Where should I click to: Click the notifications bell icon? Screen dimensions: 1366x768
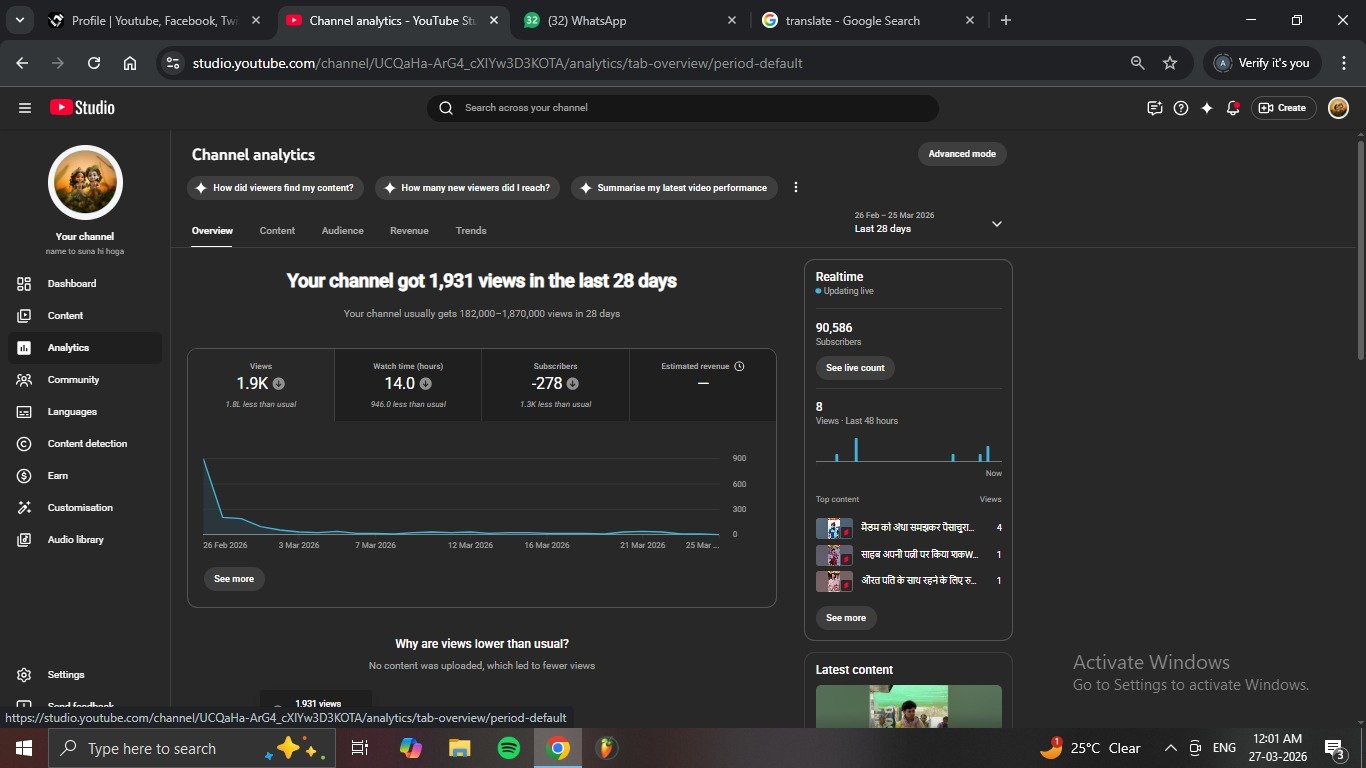[x=1233, y=108]
